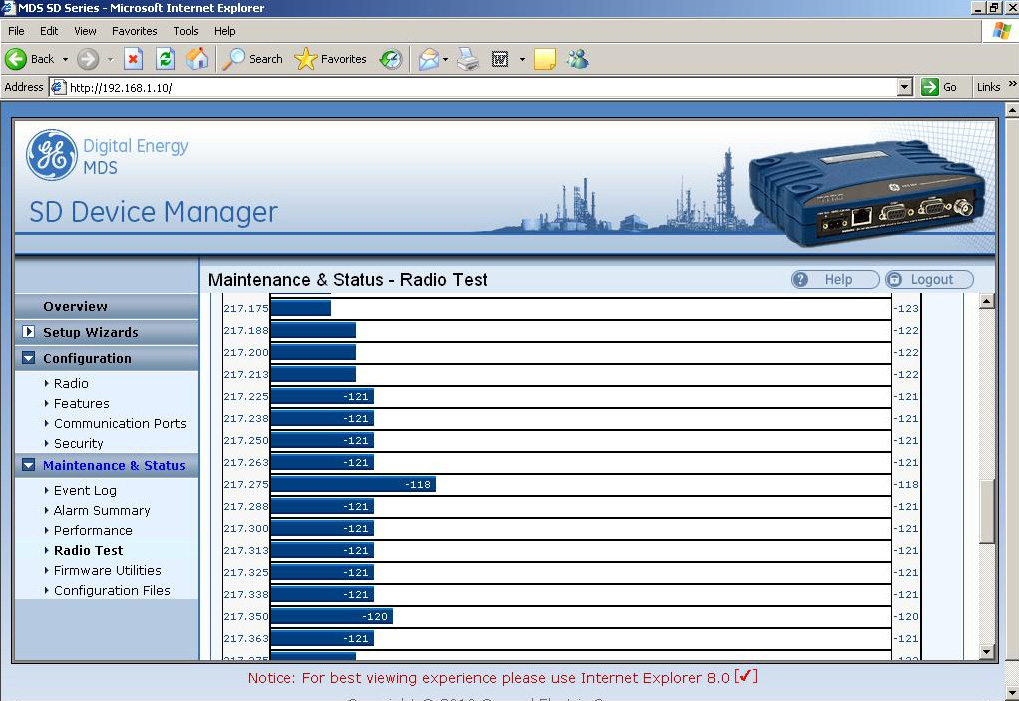Open the address bar dropdown arrow
Screen dimensions: 1019x701
pyautogui.click(x=904, y=87)
